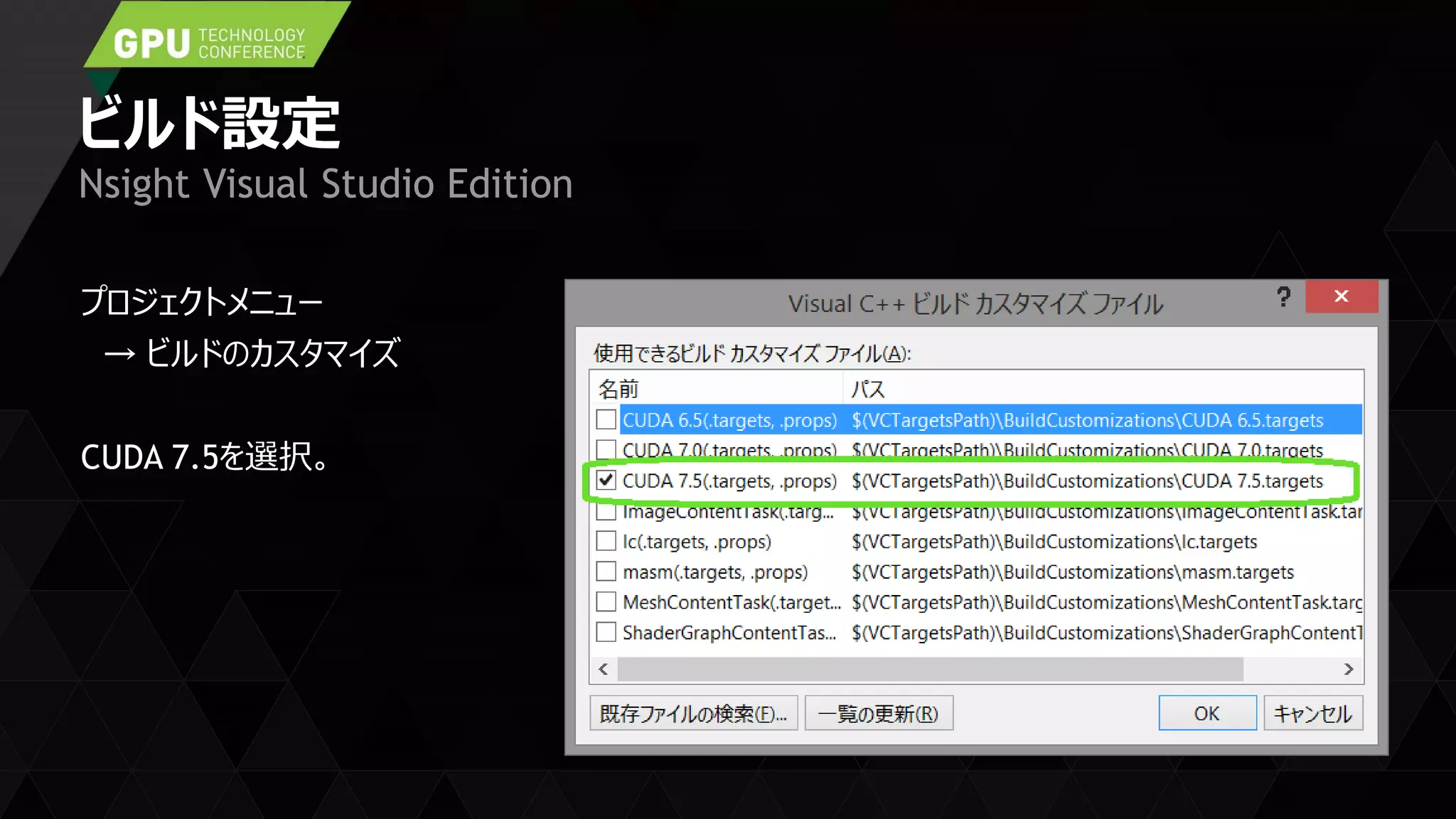
Task: Click the masm.targets path cell
Action: (x=1073, y=572)
